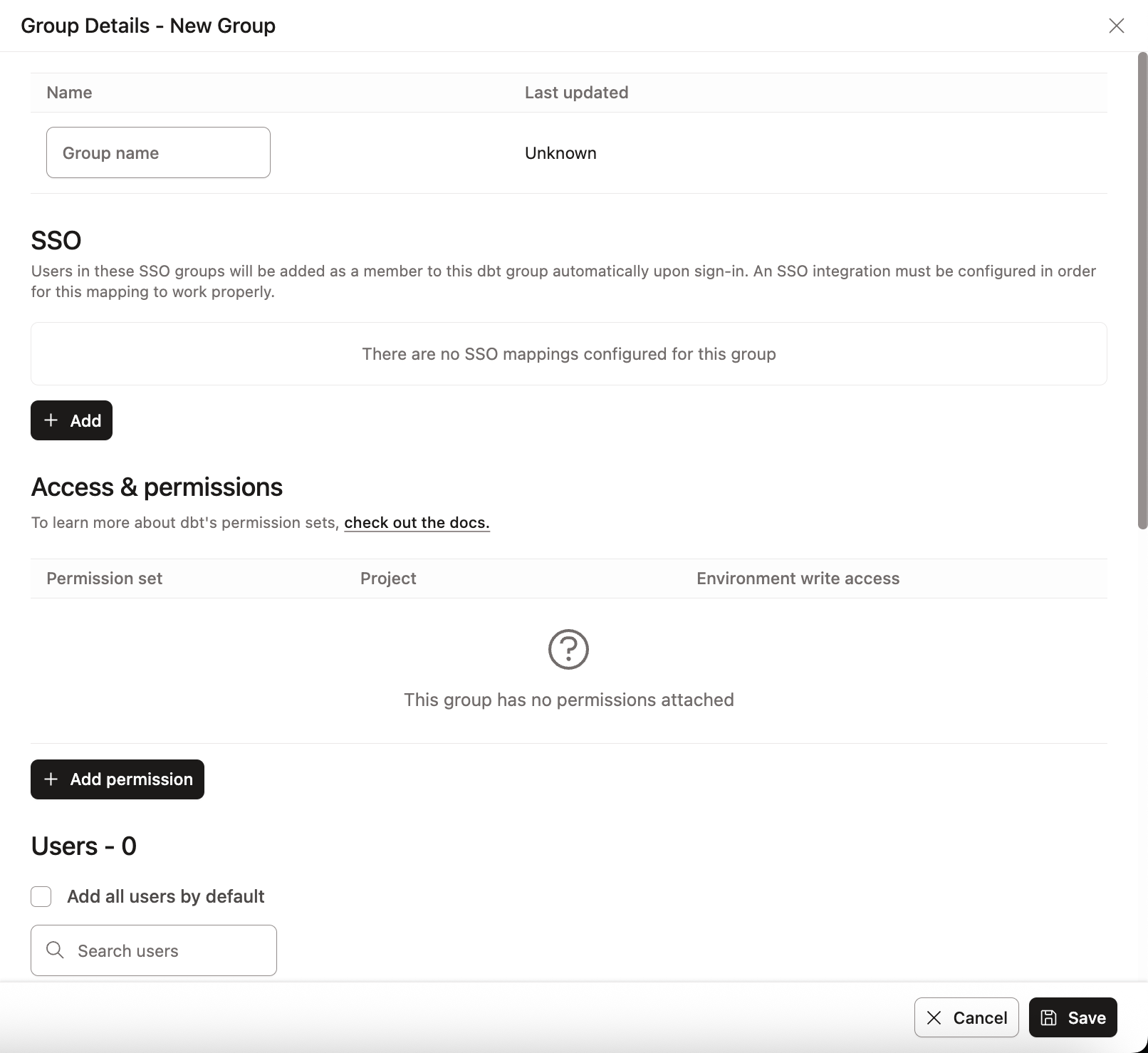
Task: Save the new group
Action: click(x=1072, y=1017)
